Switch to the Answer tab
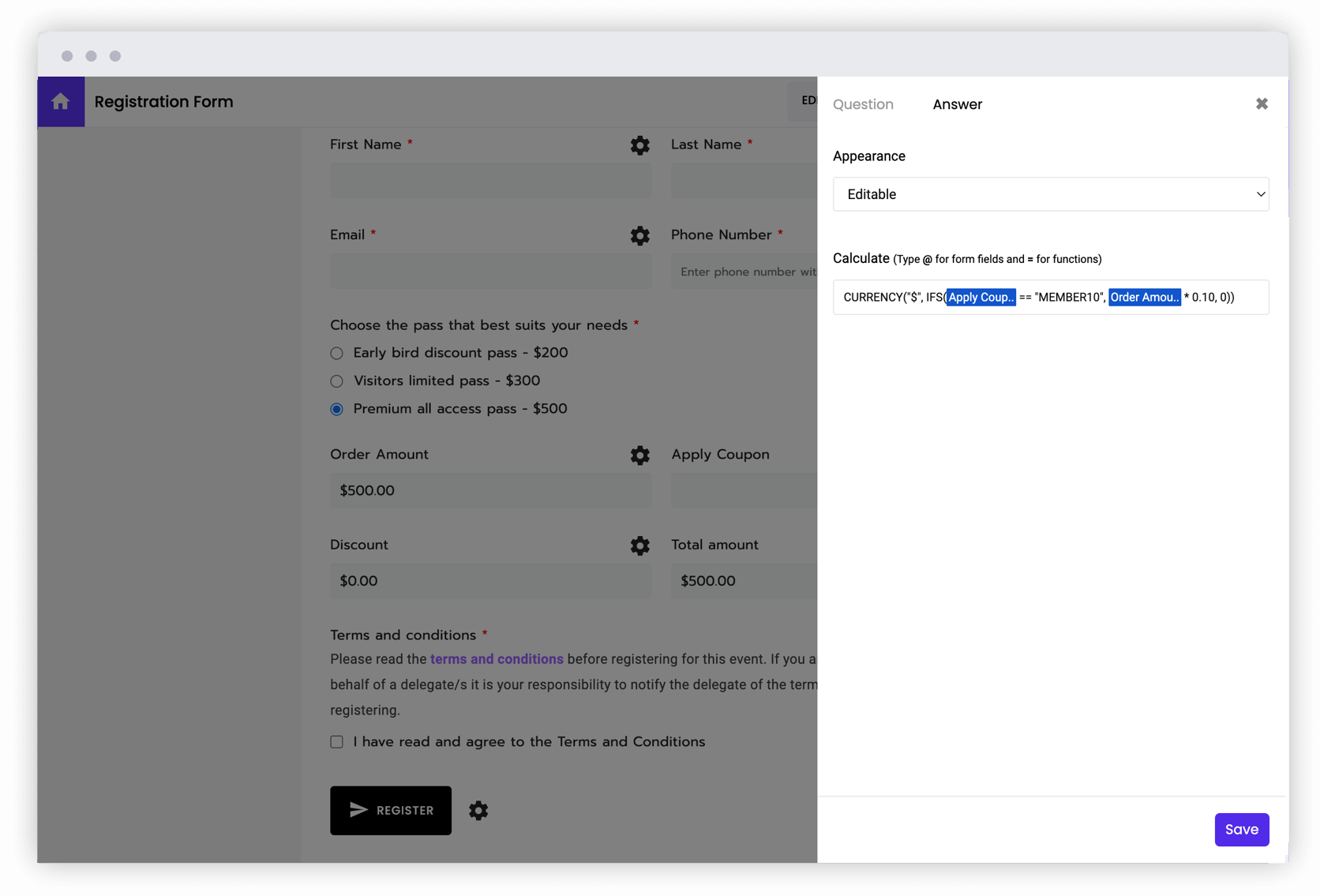Image resolution: width=1320 pixels, height=896 pixels. point(957,104)
